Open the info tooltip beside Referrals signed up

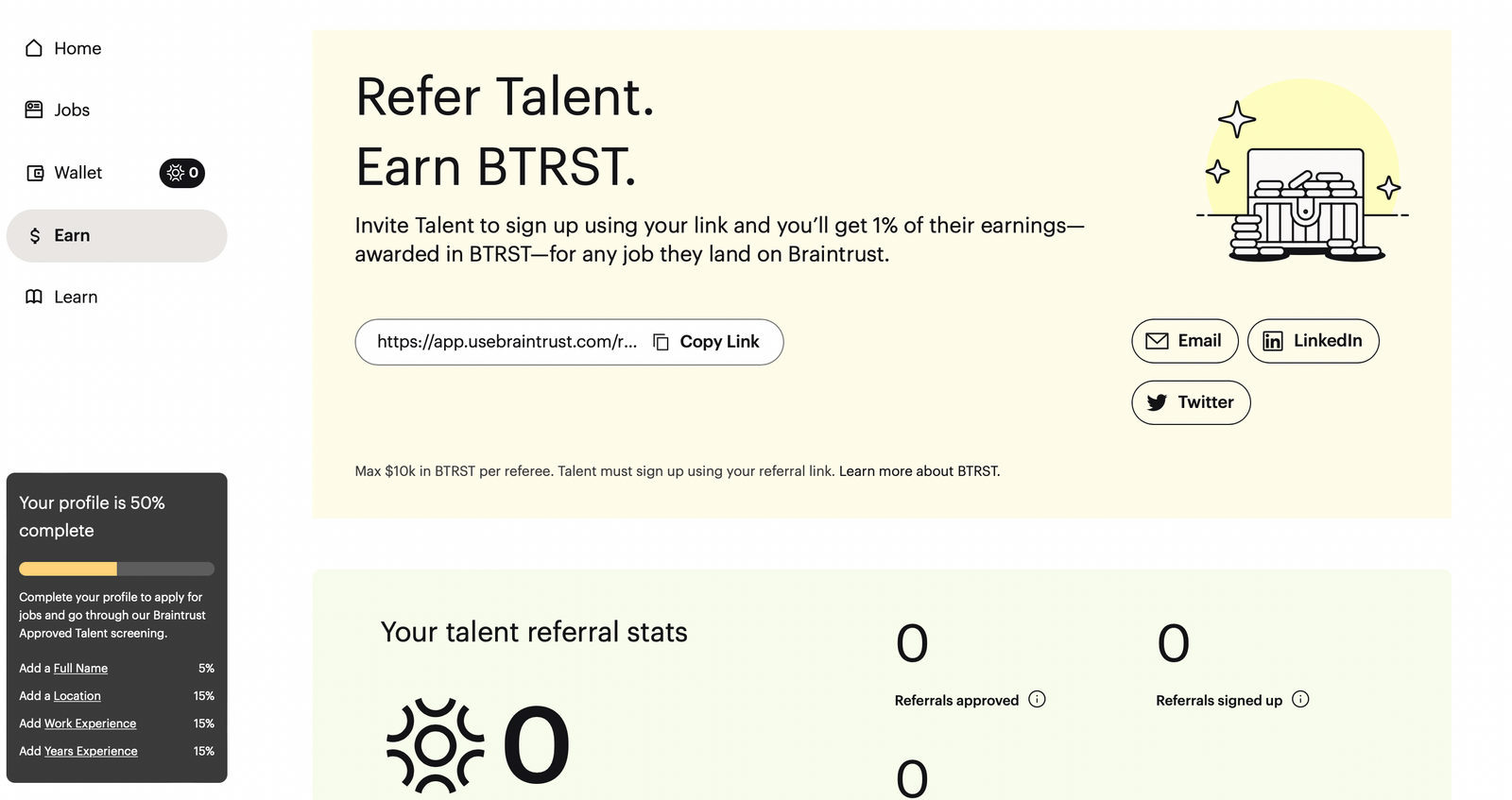1300,699
